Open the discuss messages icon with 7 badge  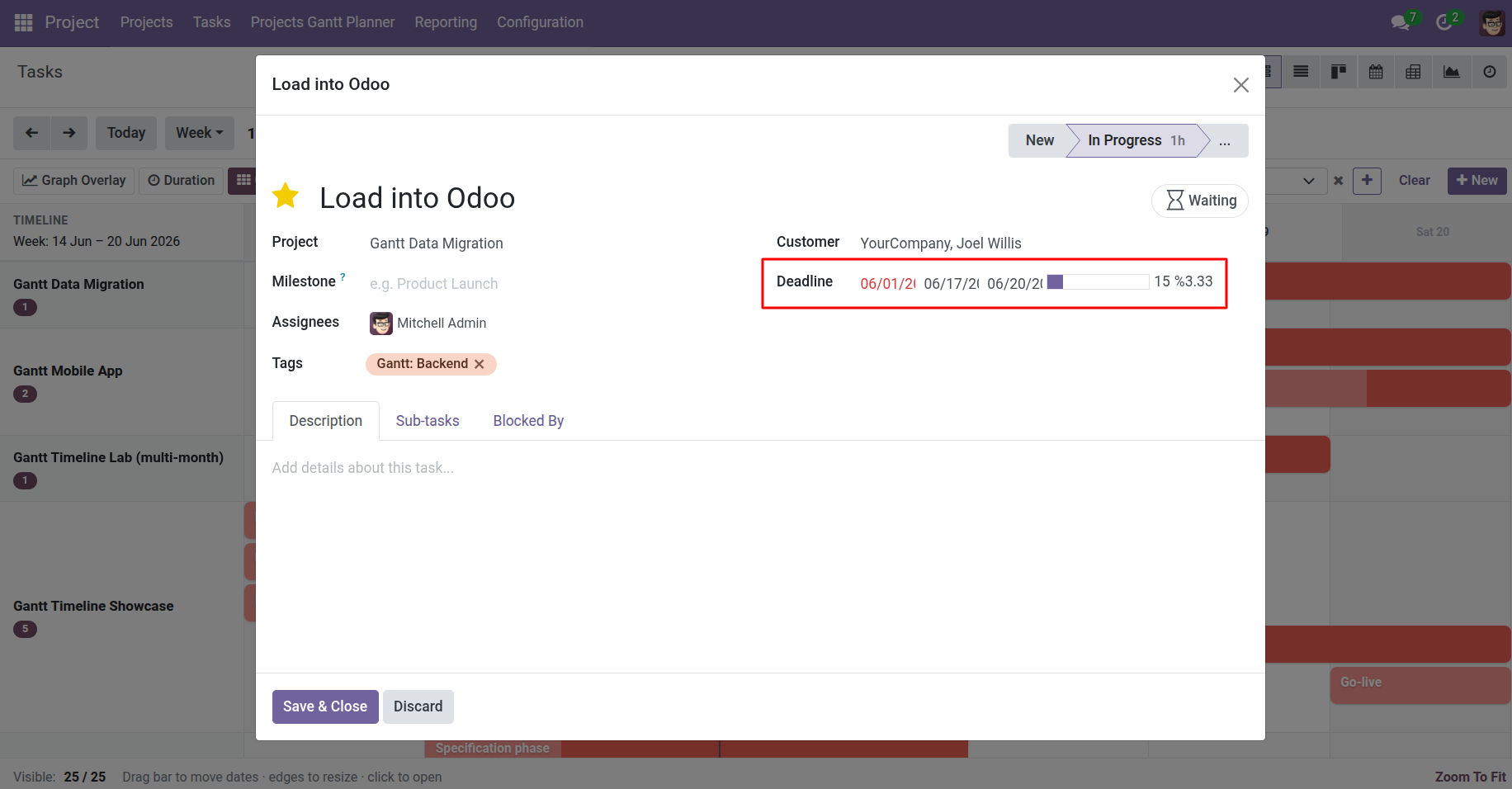[x=1401, y=22]
